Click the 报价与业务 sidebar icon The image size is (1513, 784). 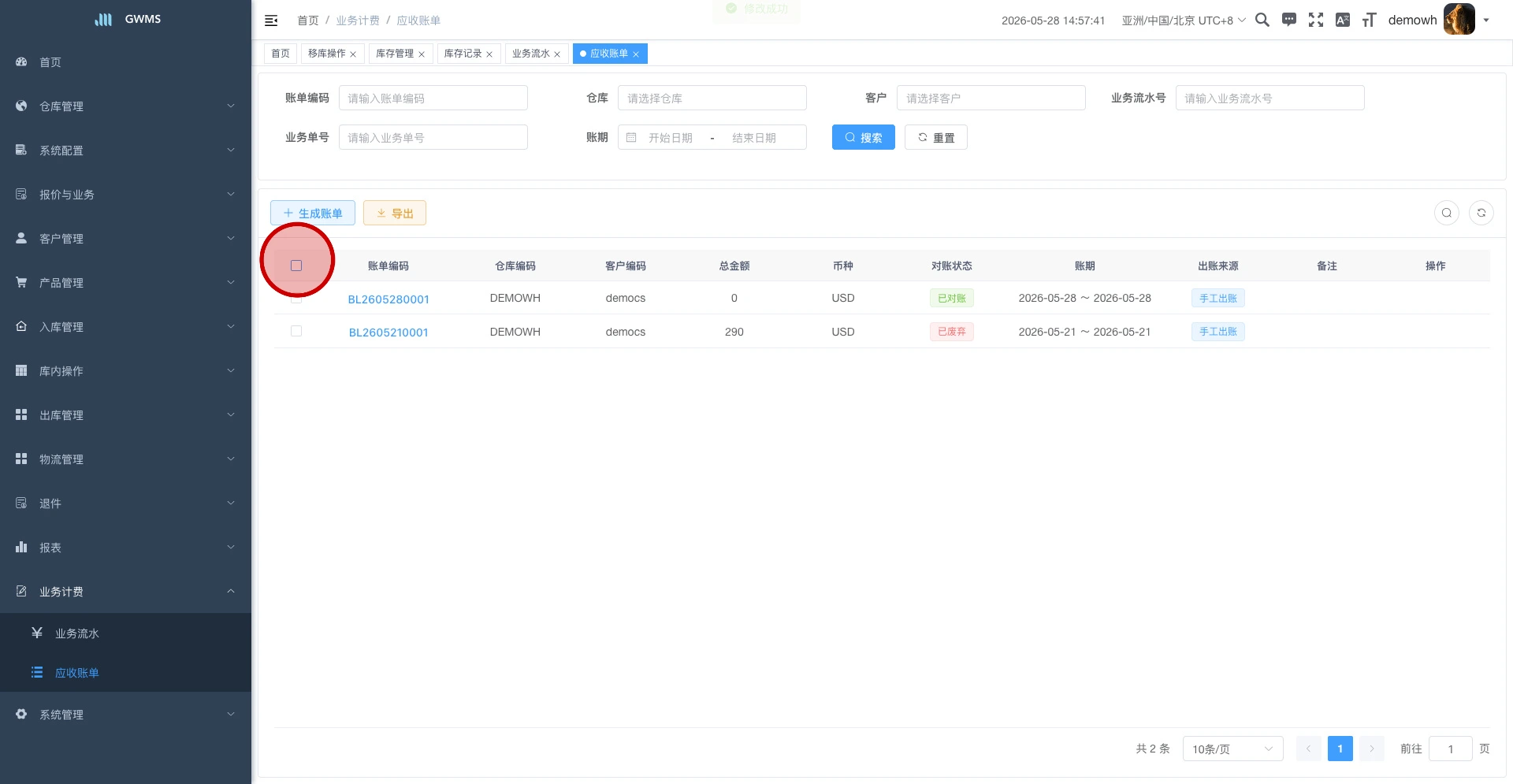tap(21, 194)
